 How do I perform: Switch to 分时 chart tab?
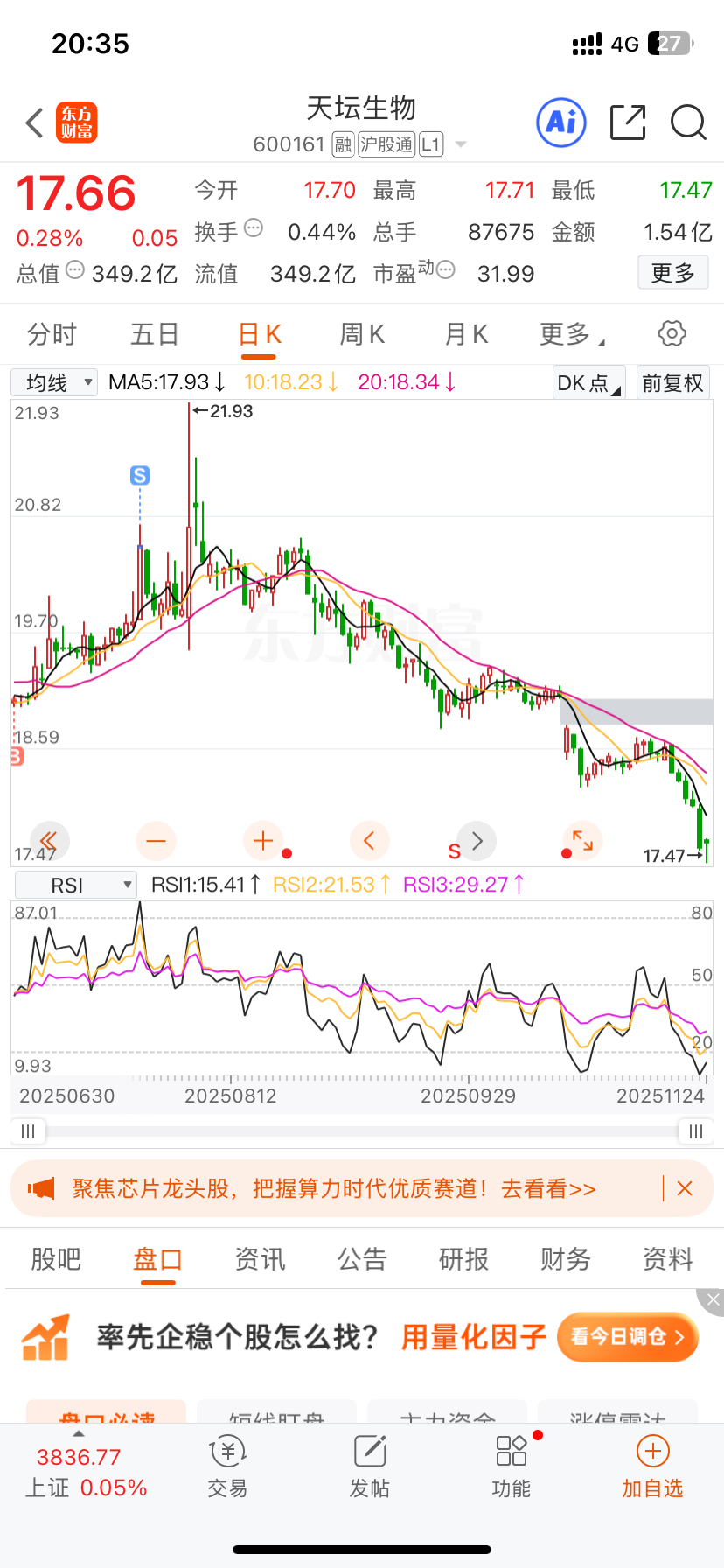click(52, 334)
